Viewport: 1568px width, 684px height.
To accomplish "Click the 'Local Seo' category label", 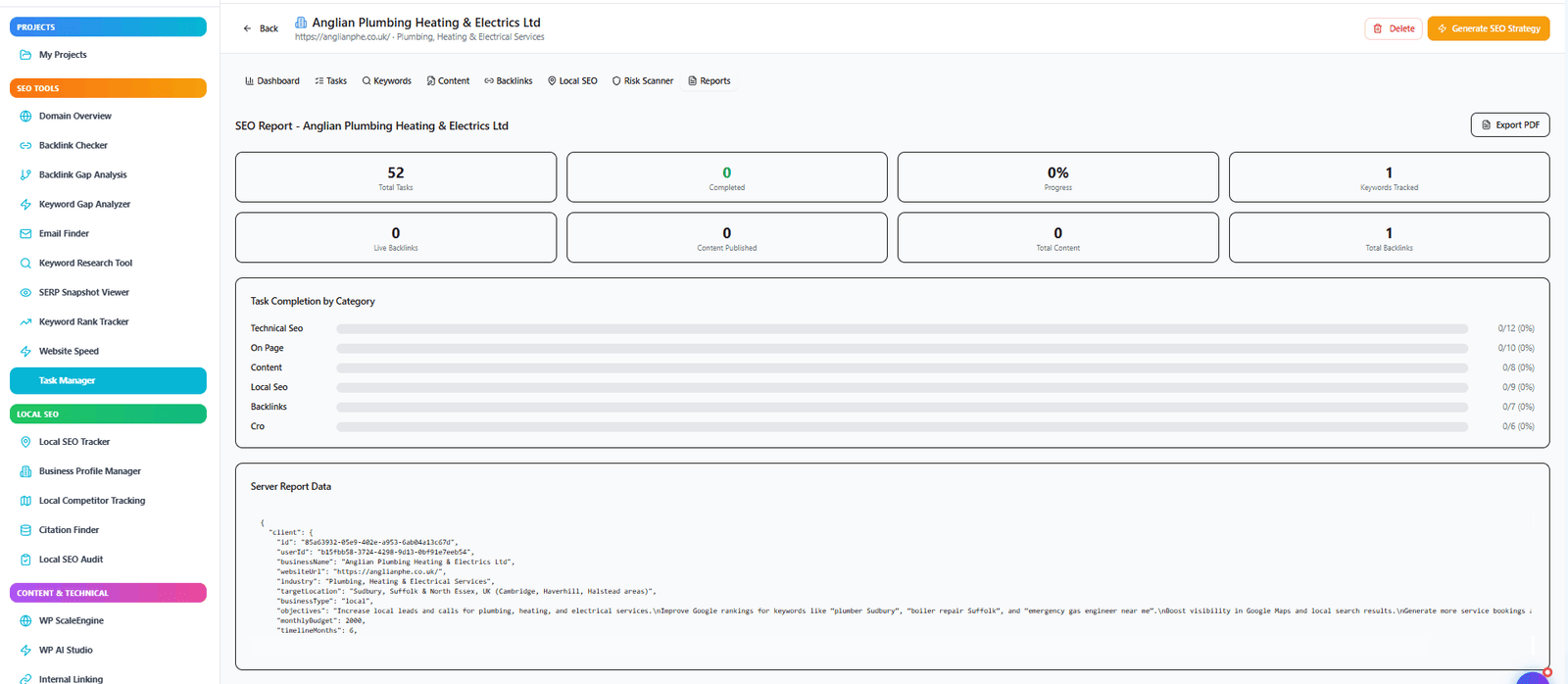I will (269, 388).
